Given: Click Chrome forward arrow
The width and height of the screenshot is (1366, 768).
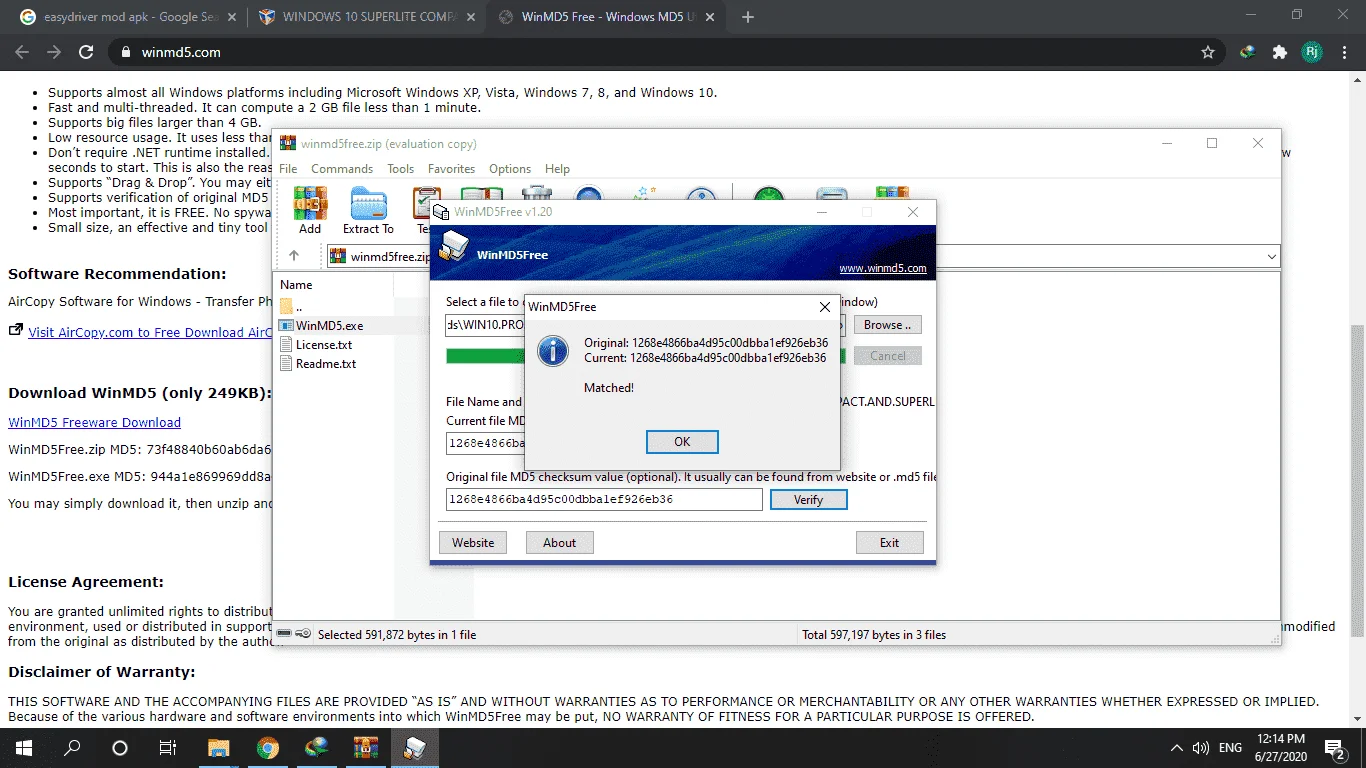Looking at the screenshot, I should 54,52.
